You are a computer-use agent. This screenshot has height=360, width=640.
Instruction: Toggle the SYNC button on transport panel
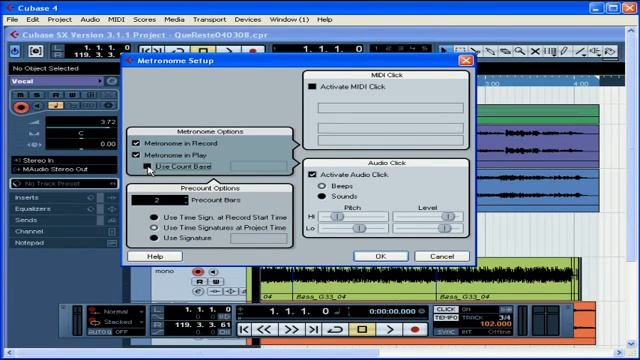446,332
